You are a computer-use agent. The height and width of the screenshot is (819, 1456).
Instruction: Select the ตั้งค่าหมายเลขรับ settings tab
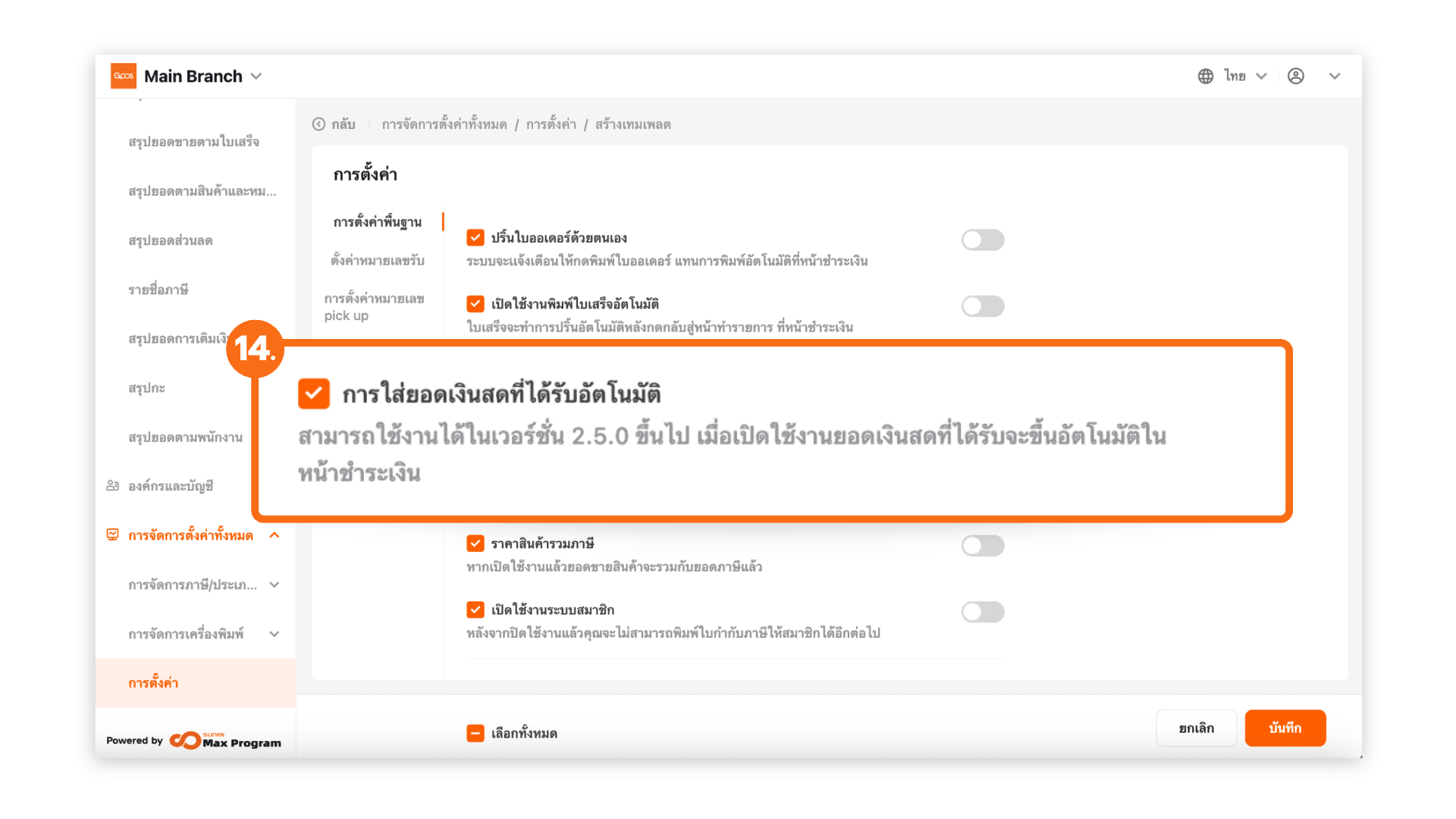[378, 261]
